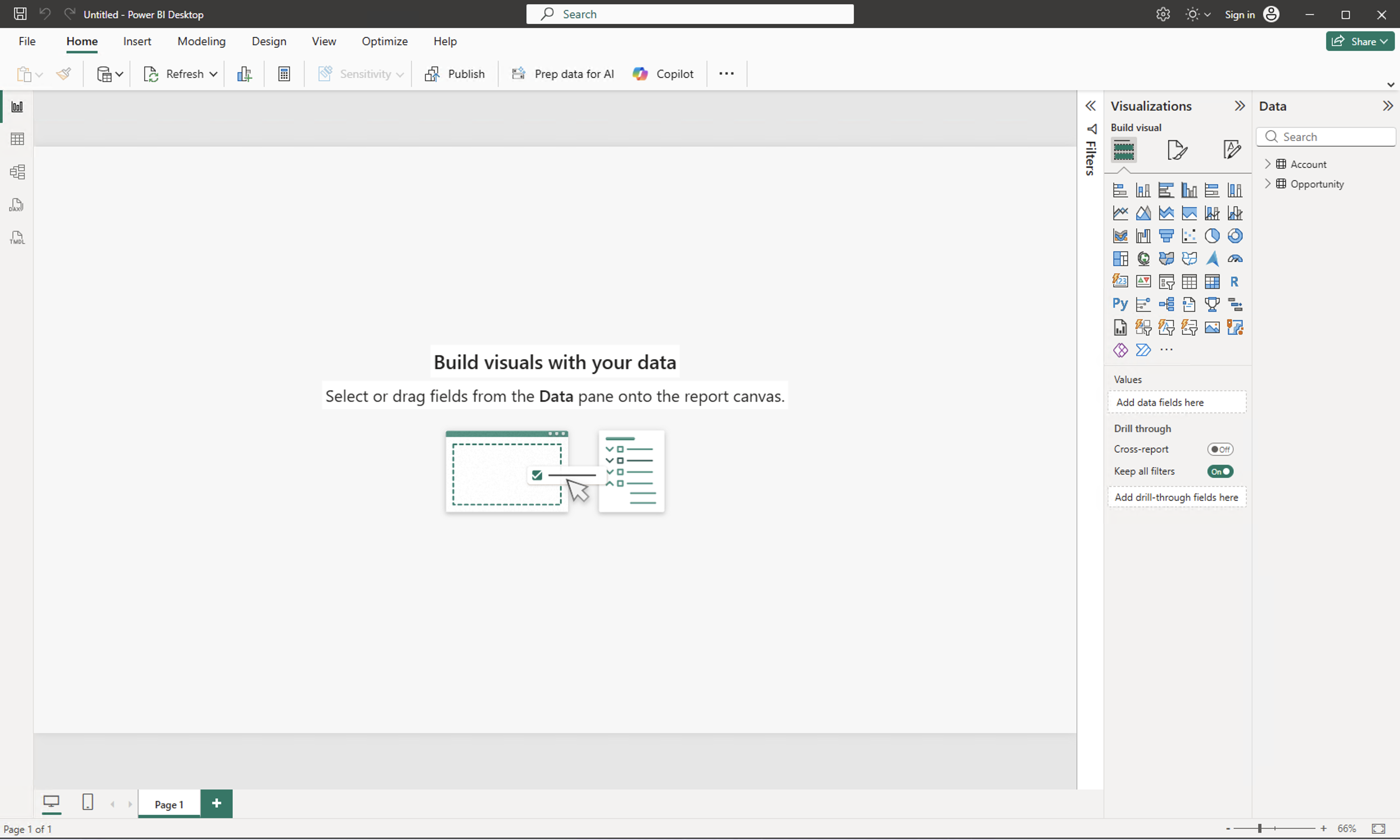The height and width of the screenshot is (840, 1400).
Task: Open Report view in left sidebar
Action: point(17,106)
